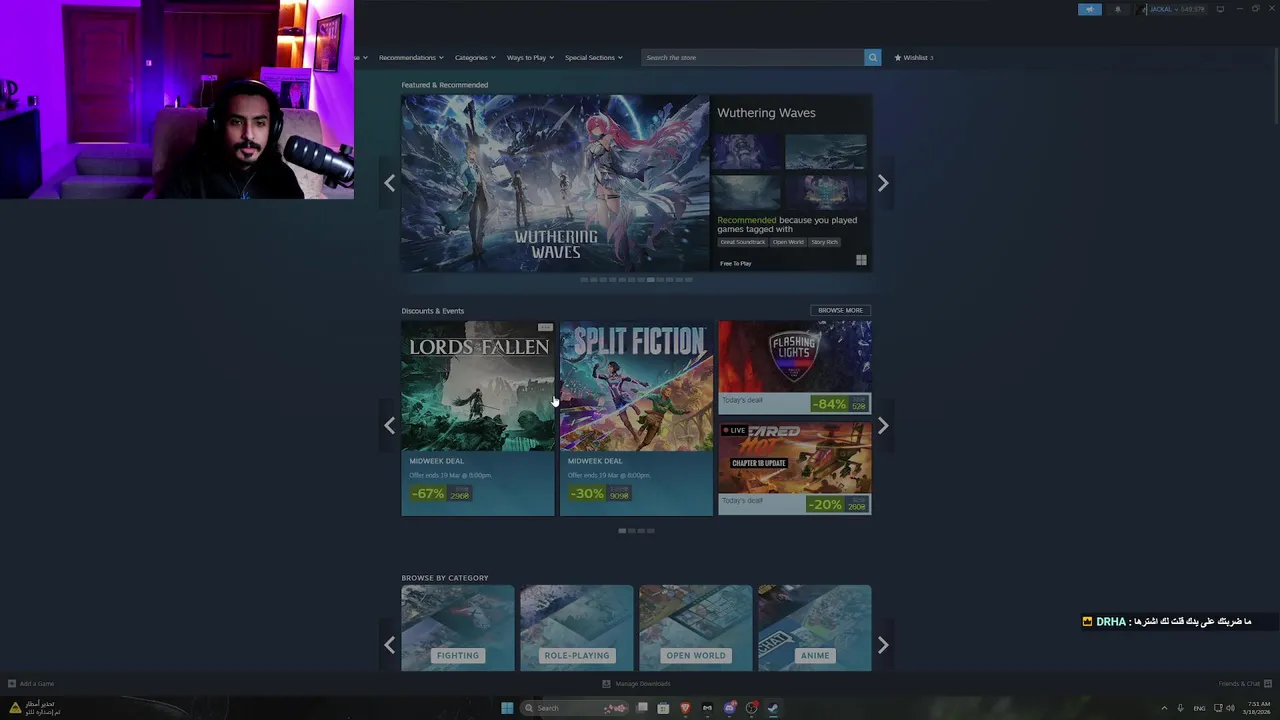The width and height of the screenshot is (1280, 720).
Task: Click the blue announcements megaphone icon
Action: [1089, 9]
